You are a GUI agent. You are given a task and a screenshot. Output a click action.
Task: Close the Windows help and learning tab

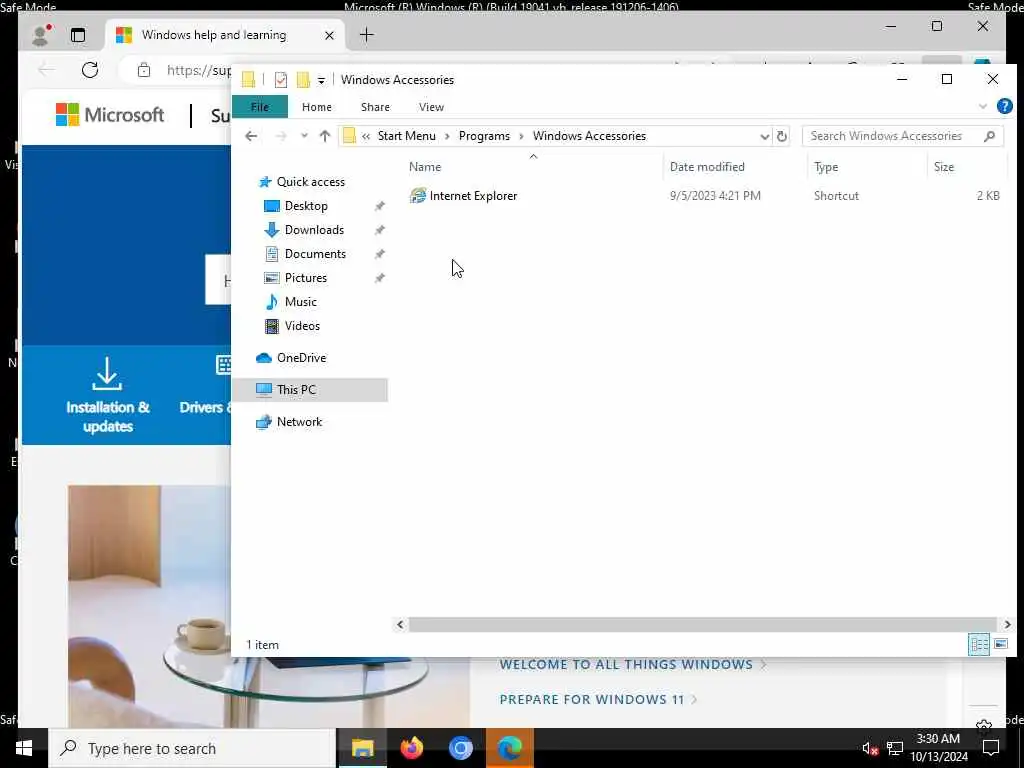click(329, 35)
